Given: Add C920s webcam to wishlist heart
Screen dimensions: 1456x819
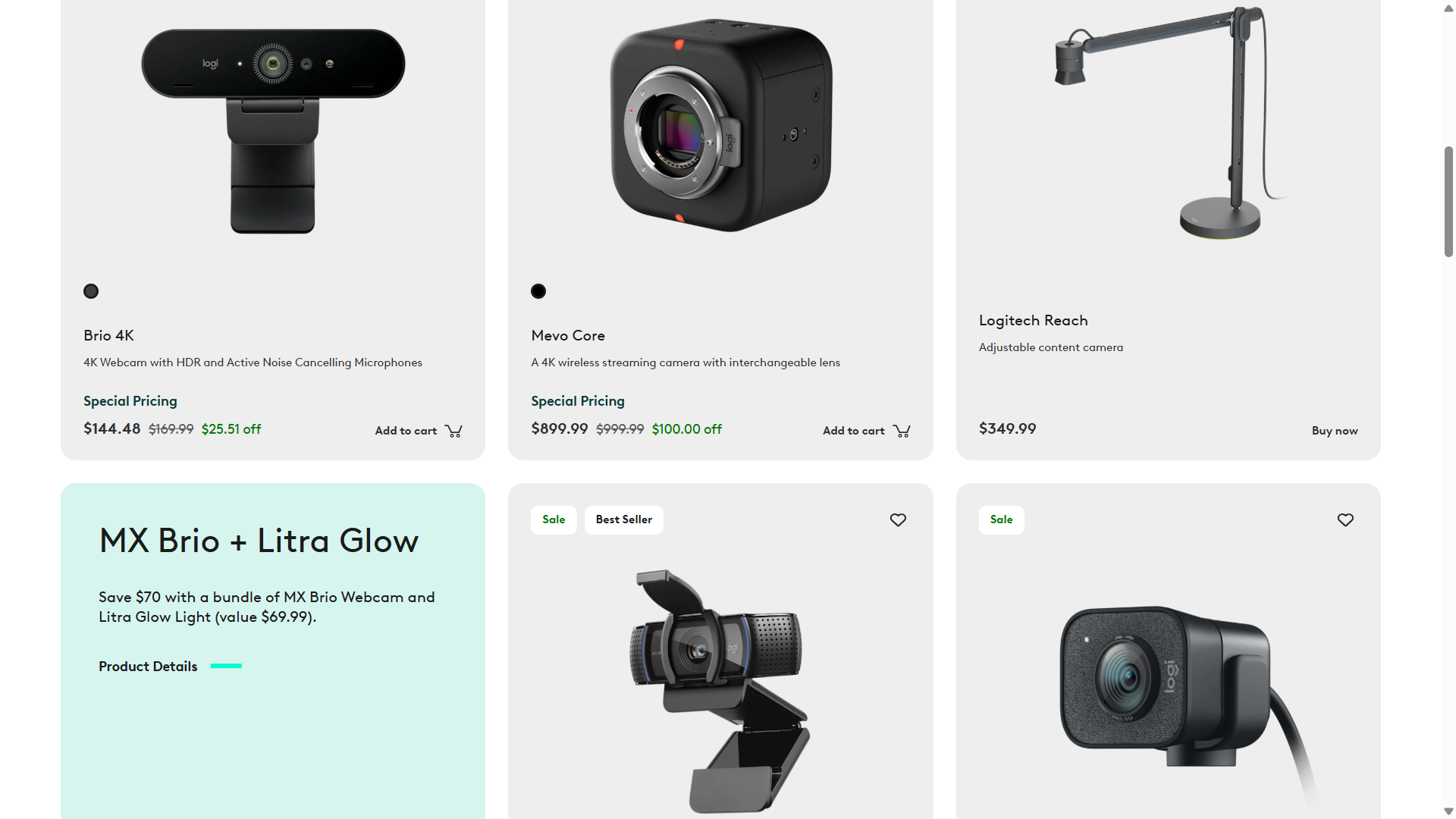Looking at the screenshot, I should (898, 520).
